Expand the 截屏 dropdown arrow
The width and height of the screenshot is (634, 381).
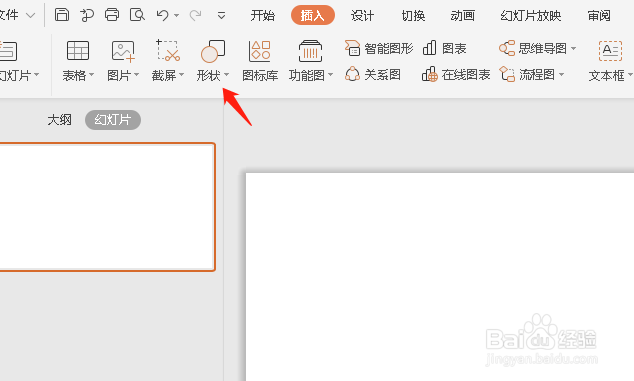tap(181, 74)
